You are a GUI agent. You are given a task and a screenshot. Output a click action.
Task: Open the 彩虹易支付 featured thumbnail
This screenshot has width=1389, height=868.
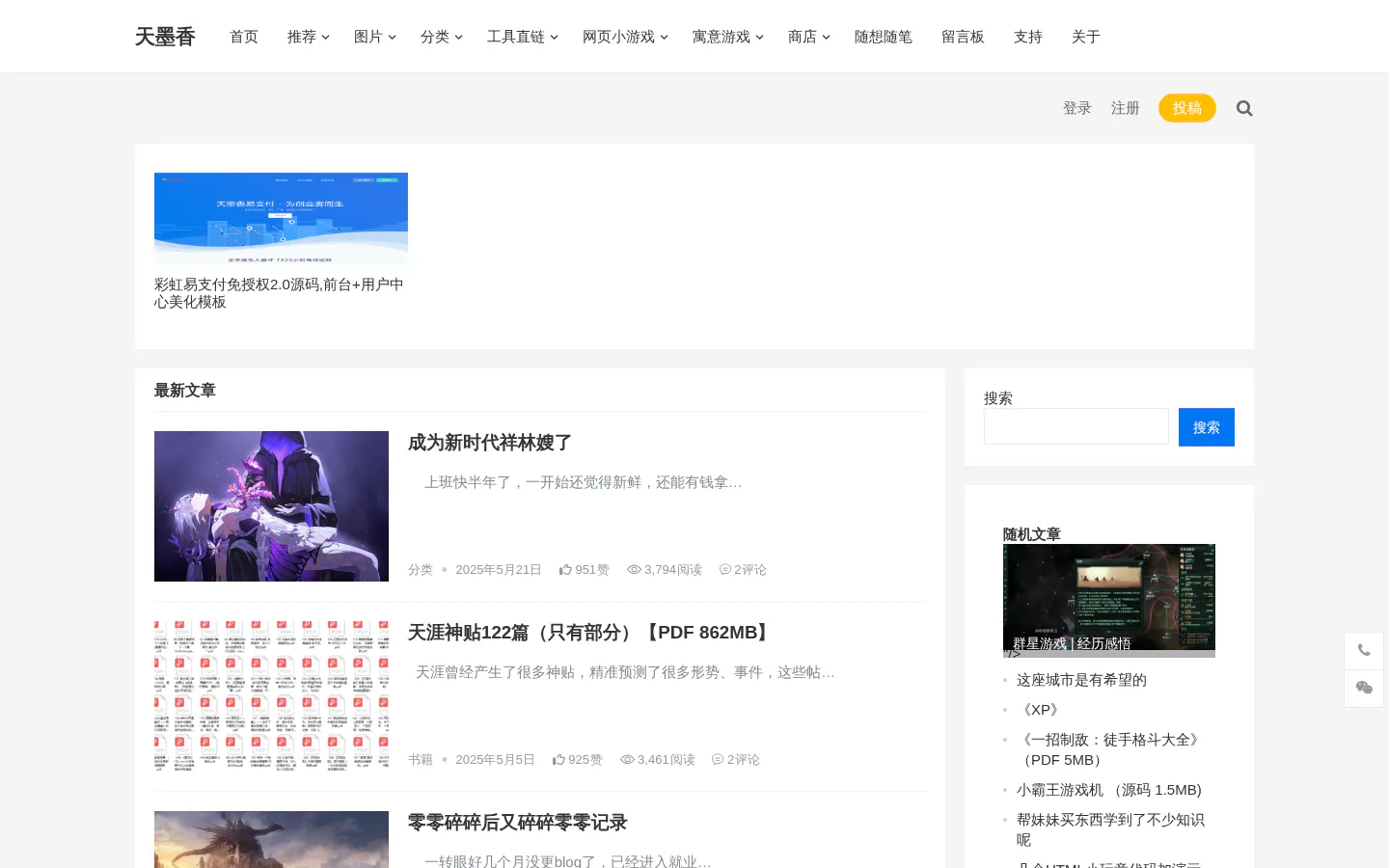[281, 218]
